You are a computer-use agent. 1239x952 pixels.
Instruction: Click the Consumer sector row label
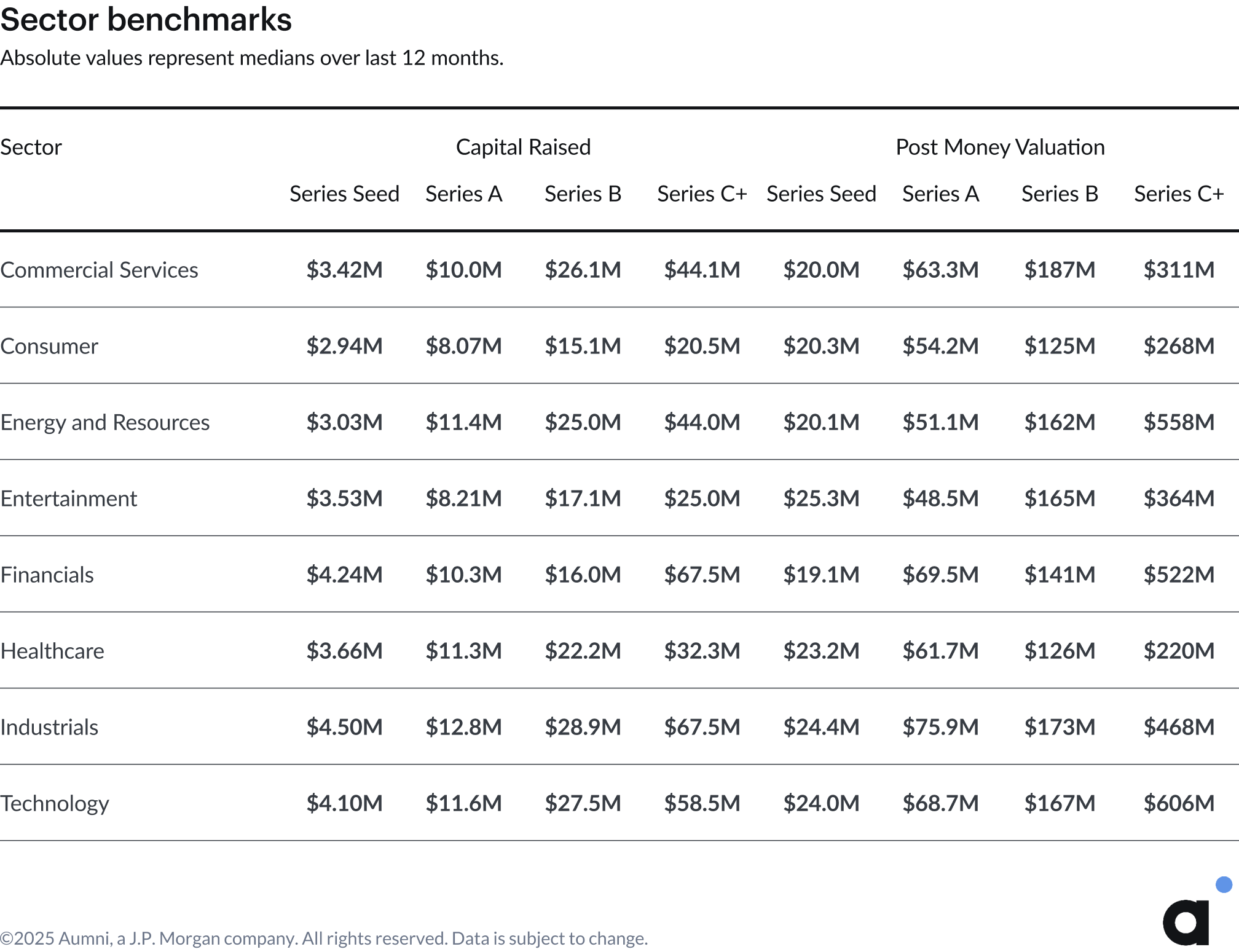[x=49, y=346]
